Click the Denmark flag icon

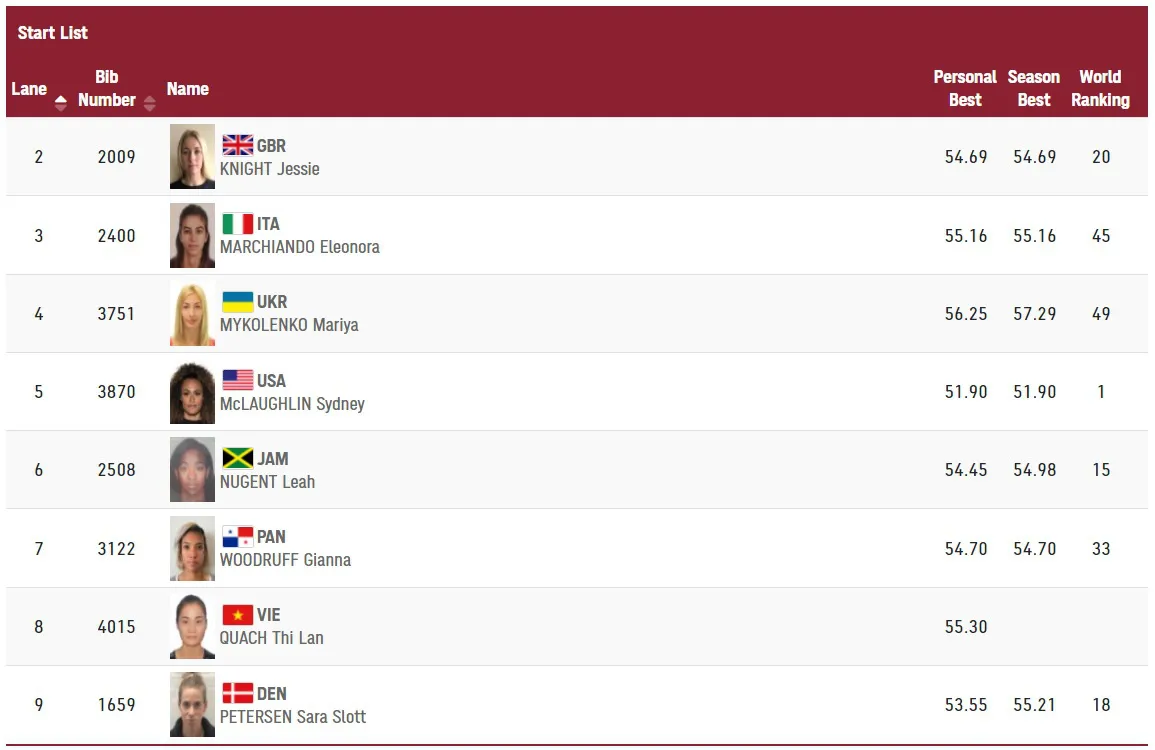[x=237, y=693]
